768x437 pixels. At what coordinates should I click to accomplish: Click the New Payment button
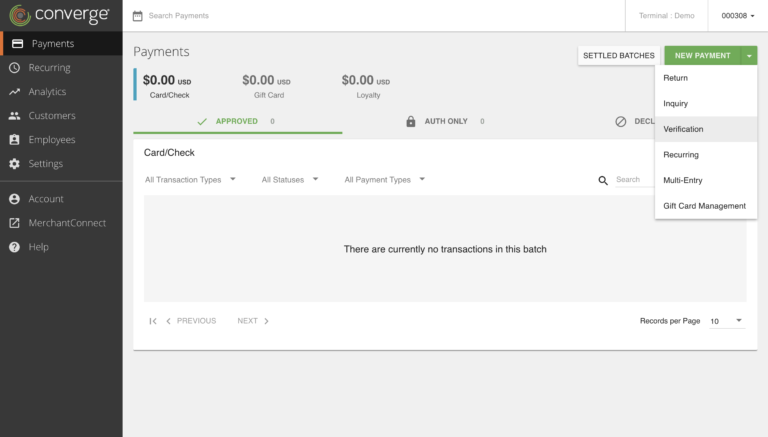click(702, 55)
